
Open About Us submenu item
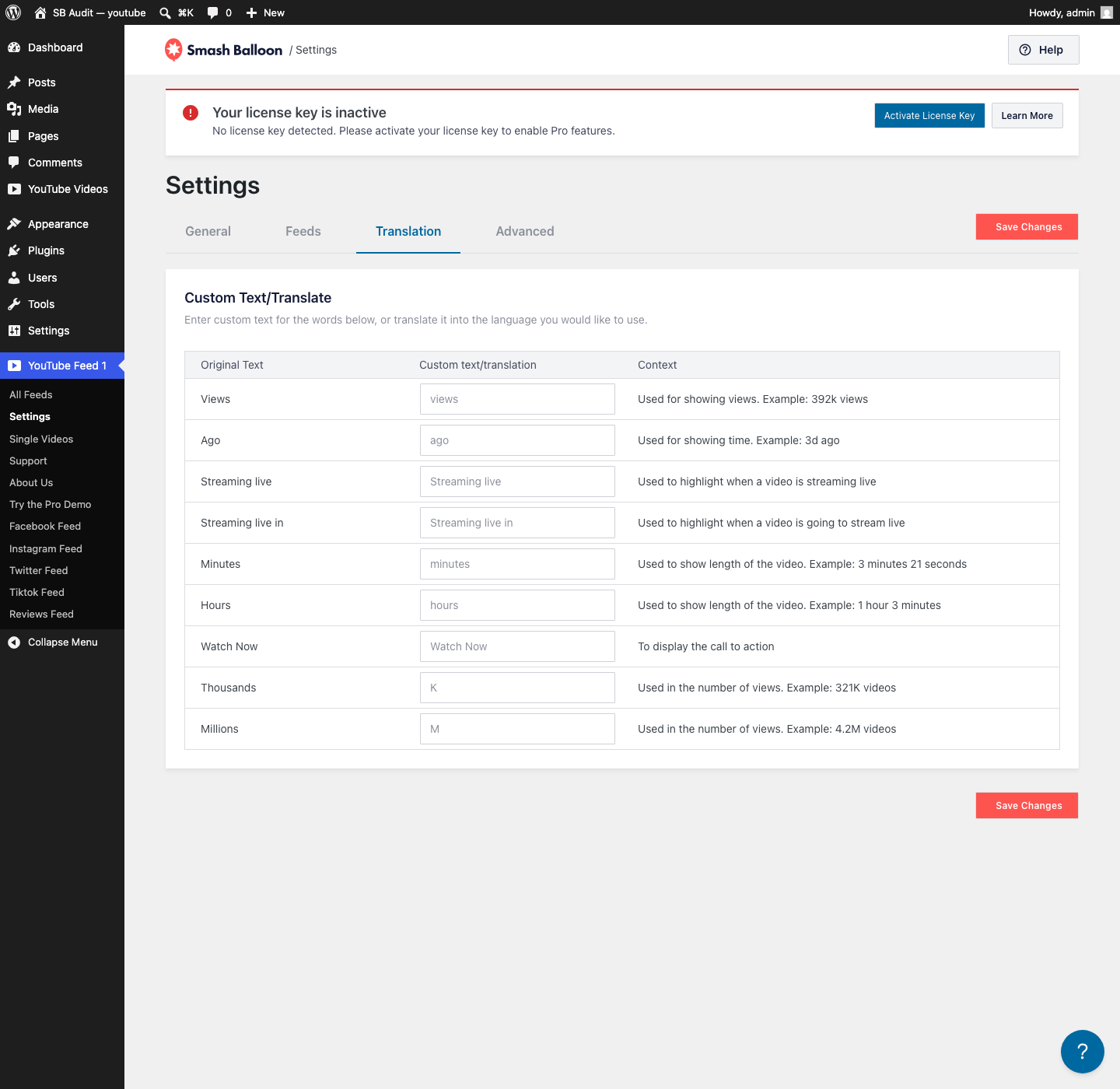31,483
